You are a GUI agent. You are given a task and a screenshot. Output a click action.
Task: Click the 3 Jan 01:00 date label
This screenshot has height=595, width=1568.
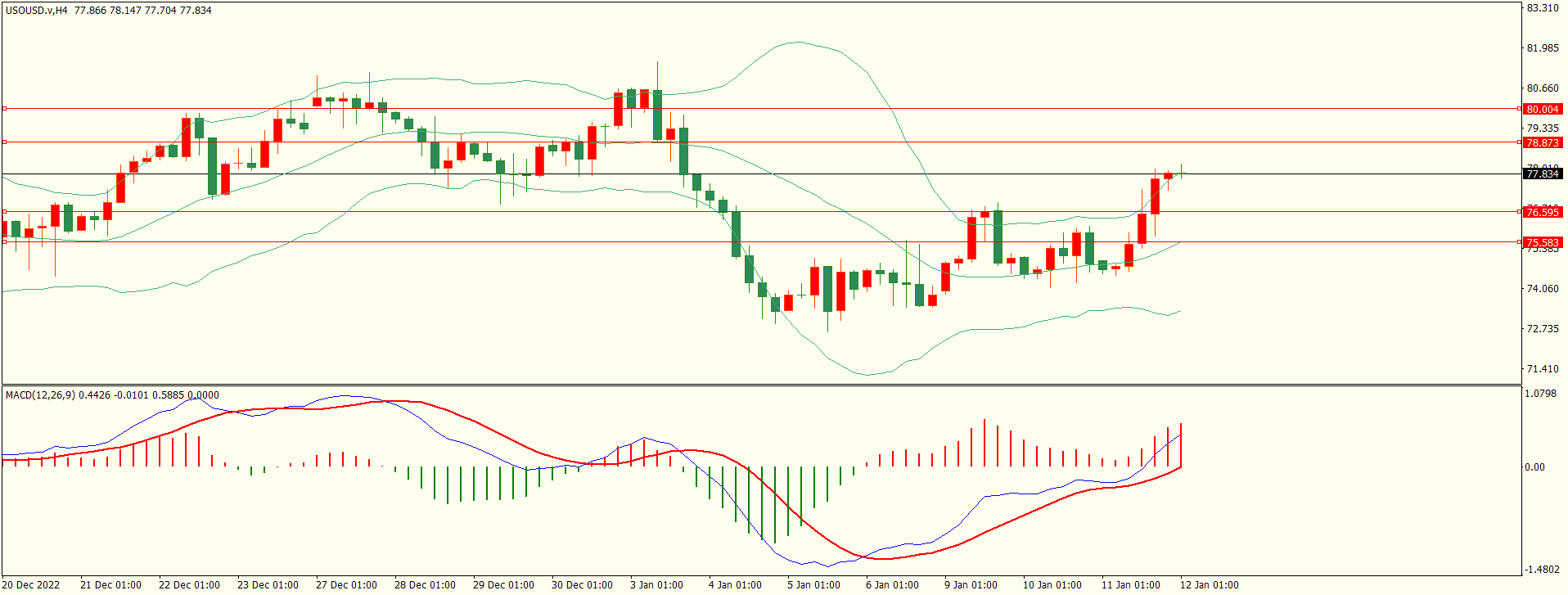click(656, 584)
